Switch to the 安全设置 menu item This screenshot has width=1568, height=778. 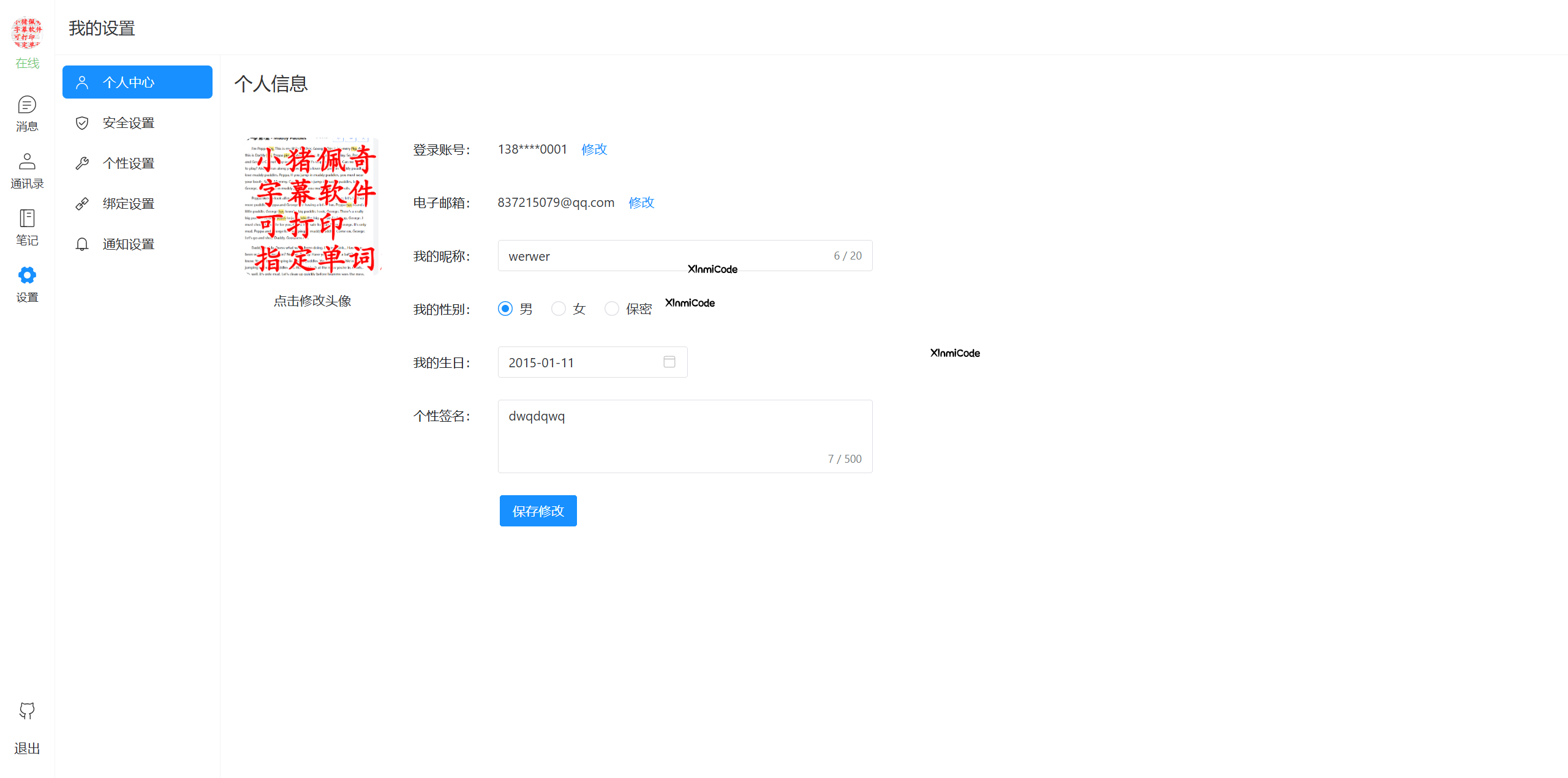point(129,122)
